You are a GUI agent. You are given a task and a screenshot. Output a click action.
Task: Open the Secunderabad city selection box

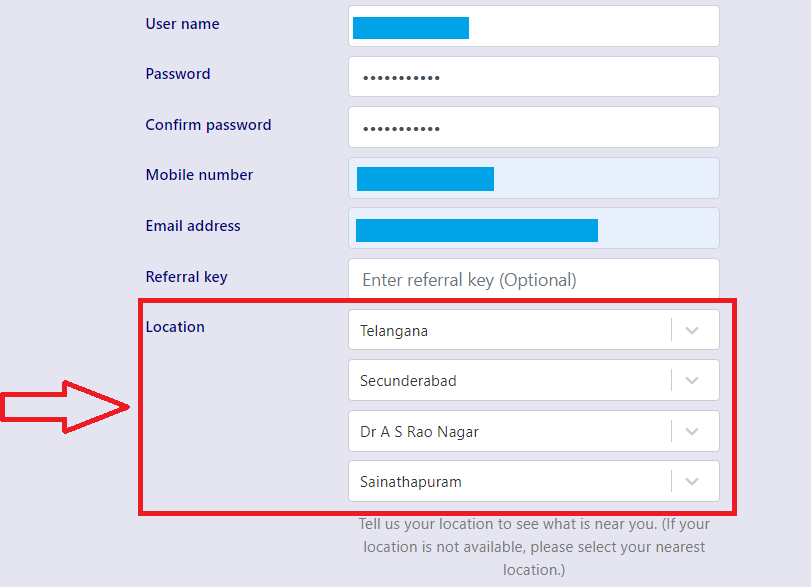click(x=510, y=380)
